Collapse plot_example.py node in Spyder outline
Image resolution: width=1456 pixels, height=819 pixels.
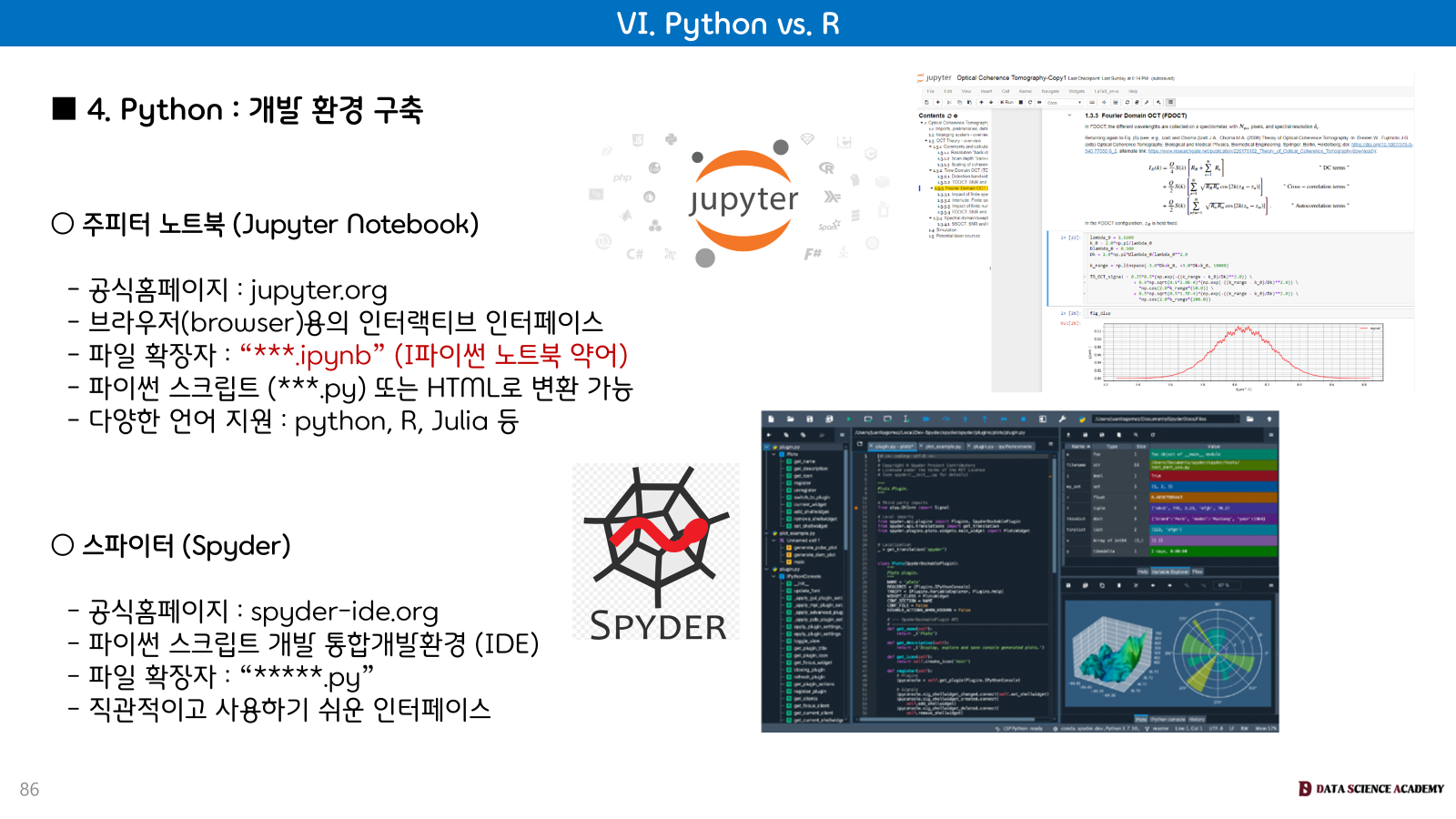[766, 533]
